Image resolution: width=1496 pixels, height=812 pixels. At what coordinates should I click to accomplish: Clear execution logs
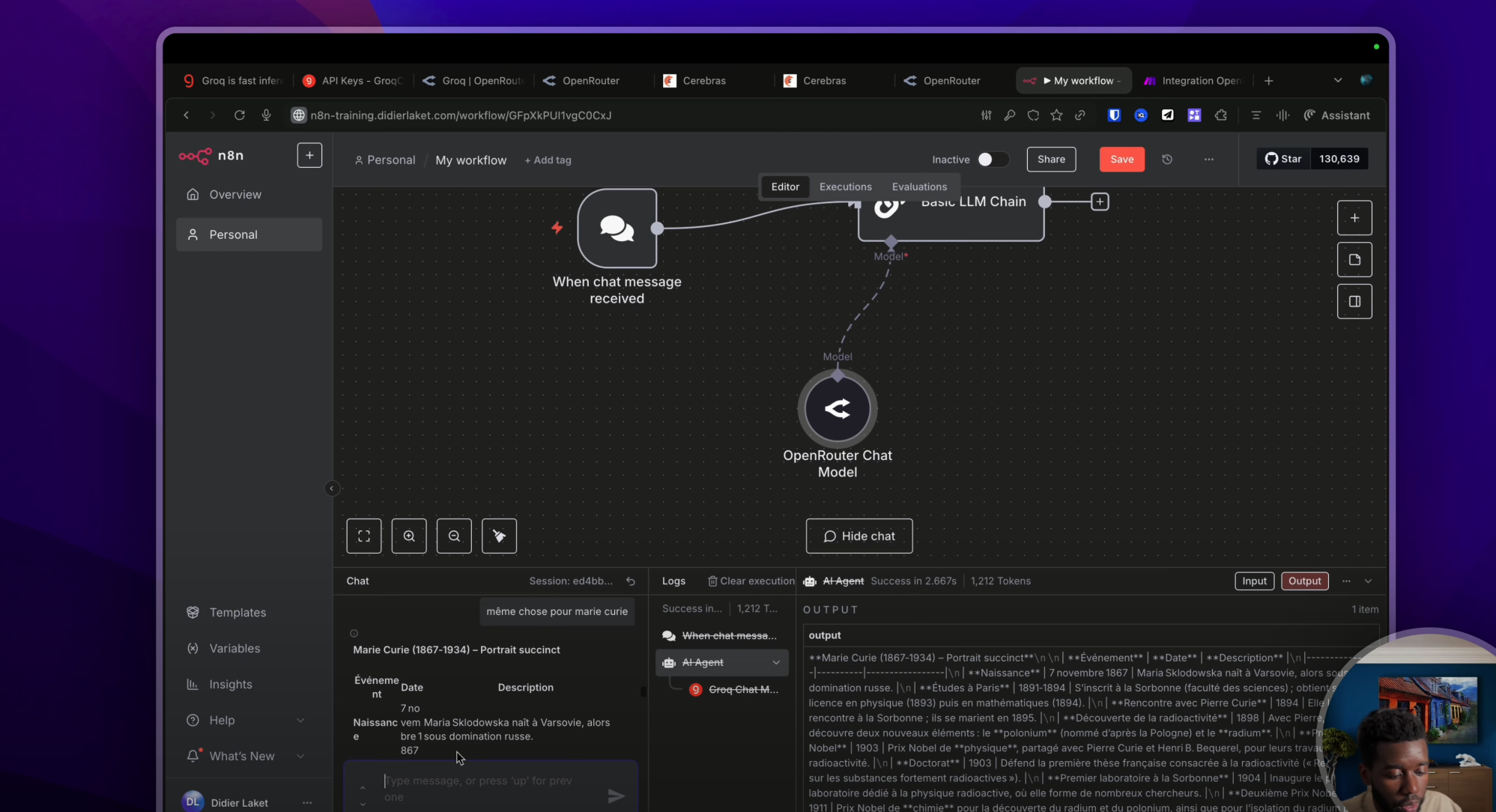pos(751,581)
